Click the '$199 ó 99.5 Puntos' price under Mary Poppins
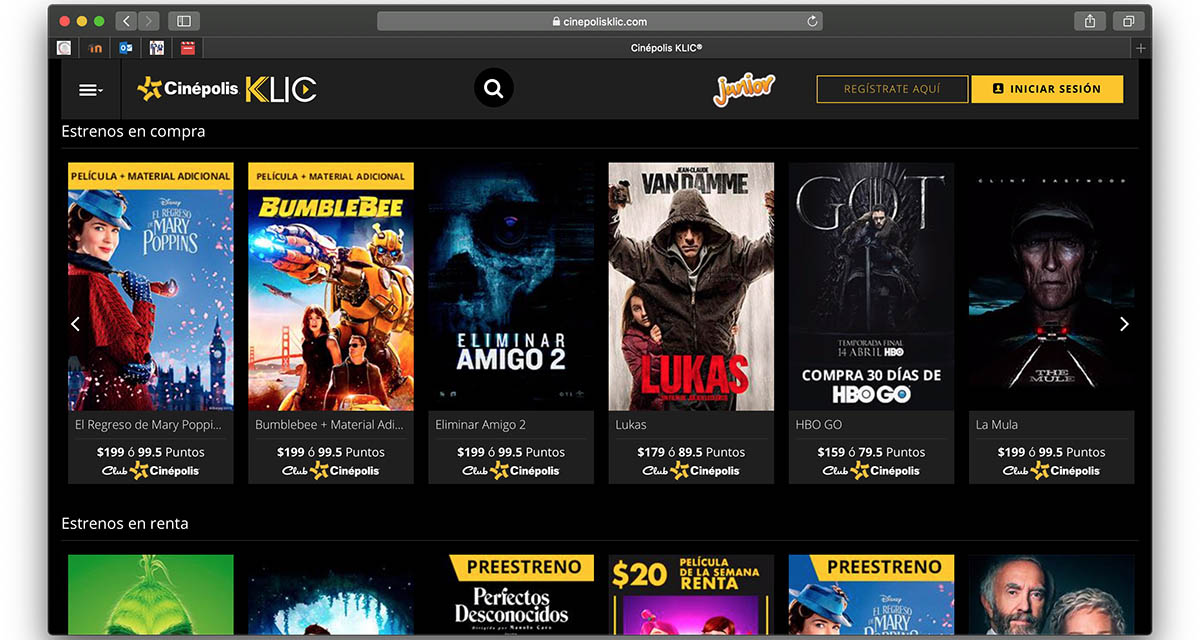The width and height of the screenshot is (1200, 640). coord(151,452)
